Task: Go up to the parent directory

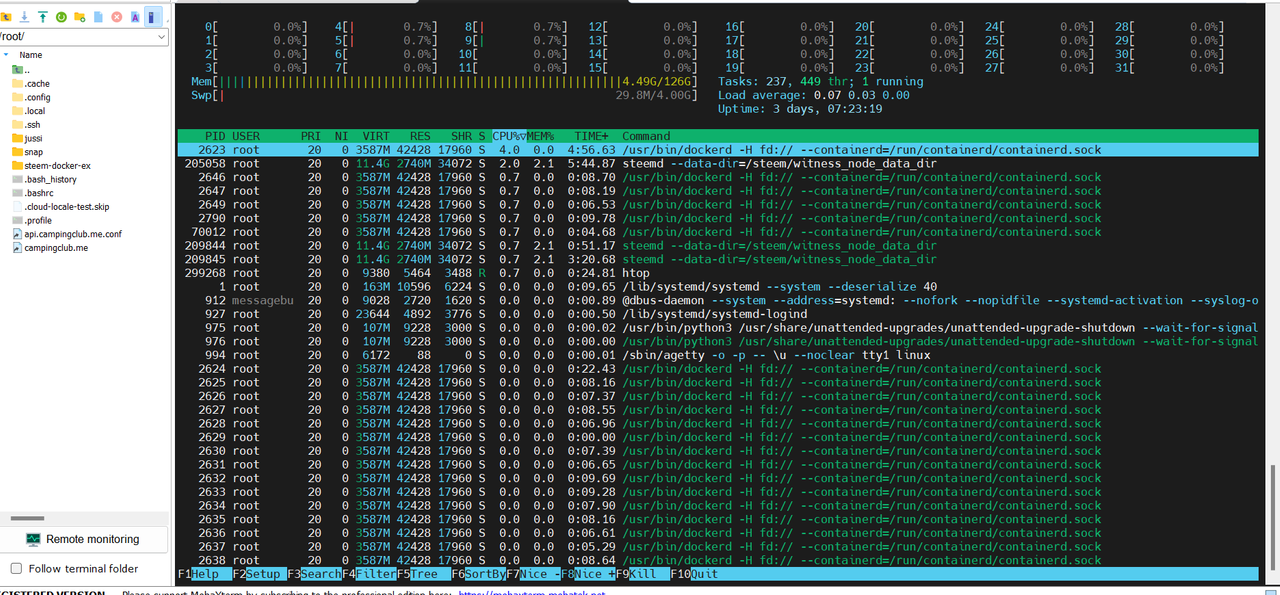Action: pos(7,17)
